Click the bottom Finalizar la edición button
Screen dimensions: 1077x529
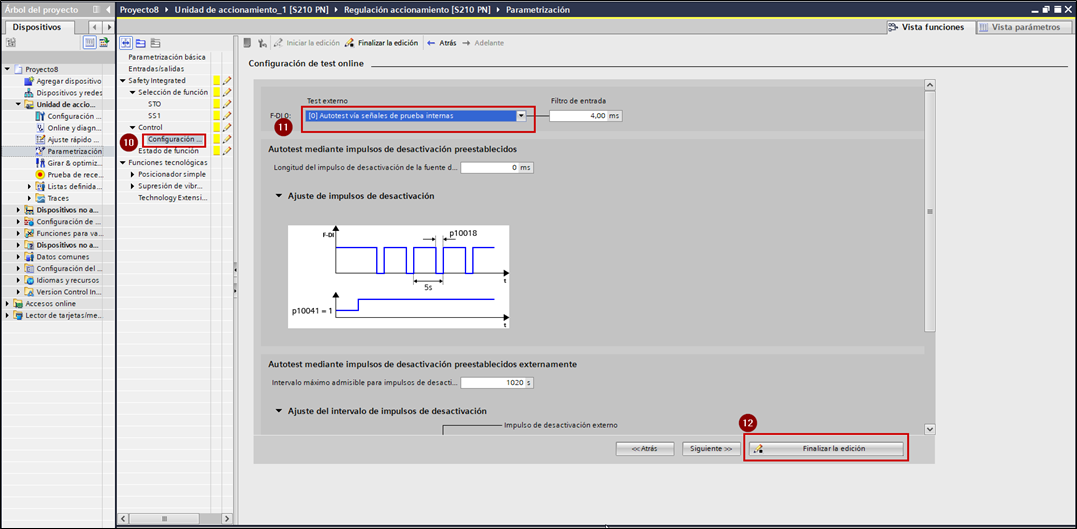(827, 449)
